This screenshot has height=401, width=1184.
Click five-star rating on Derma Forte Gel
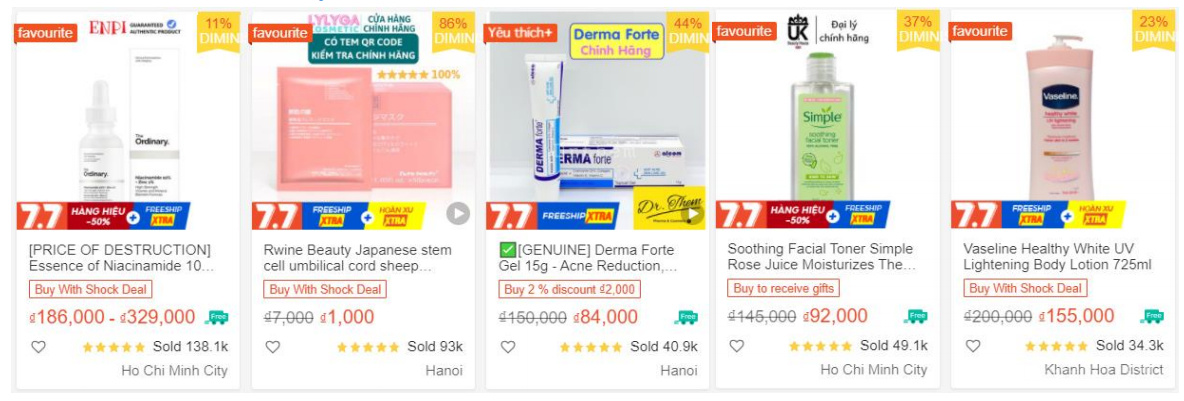[x=591, y=347]
